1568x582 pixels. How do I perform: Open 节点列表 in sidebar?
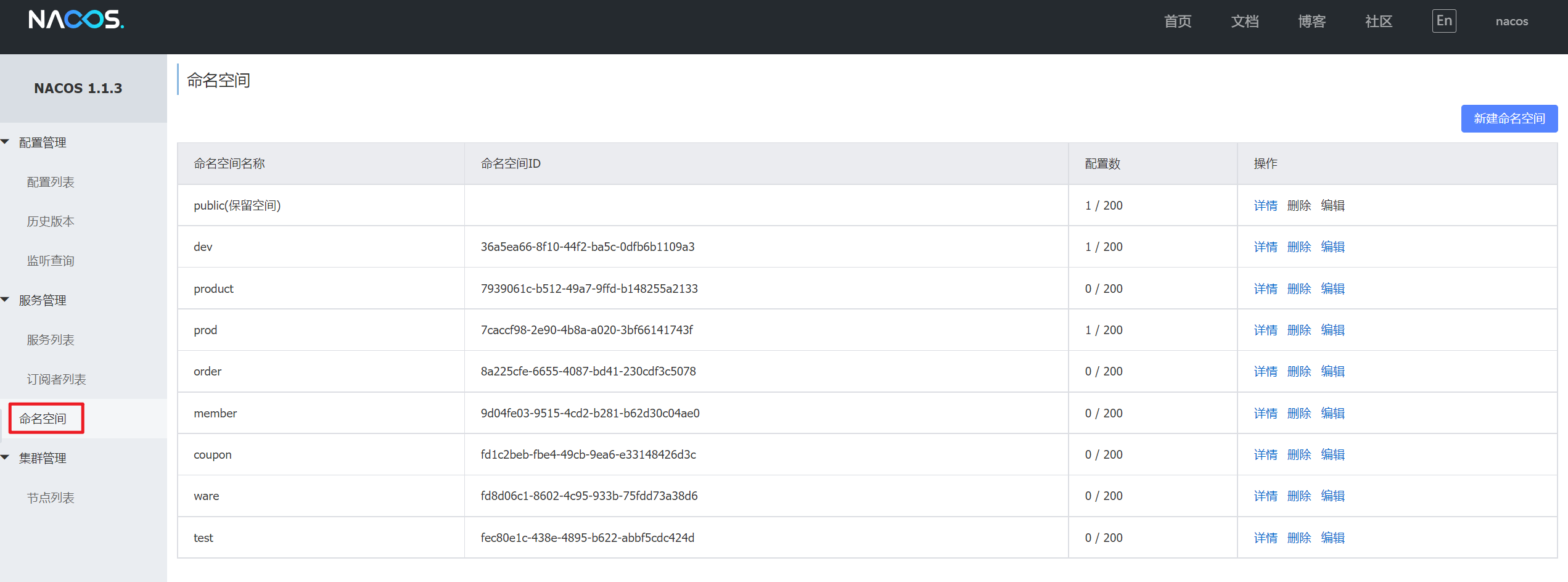point(51,498)
